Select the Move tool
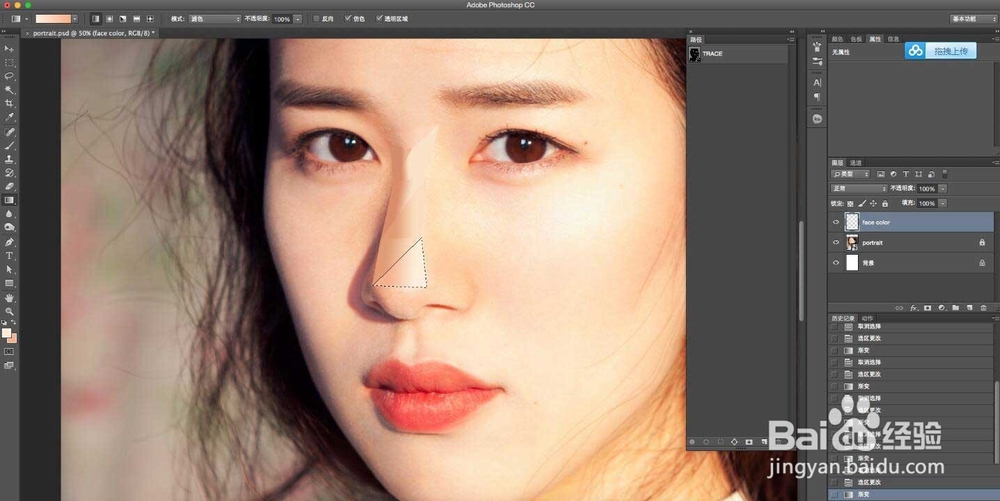Screen dimensions: 1000x501 9,49
